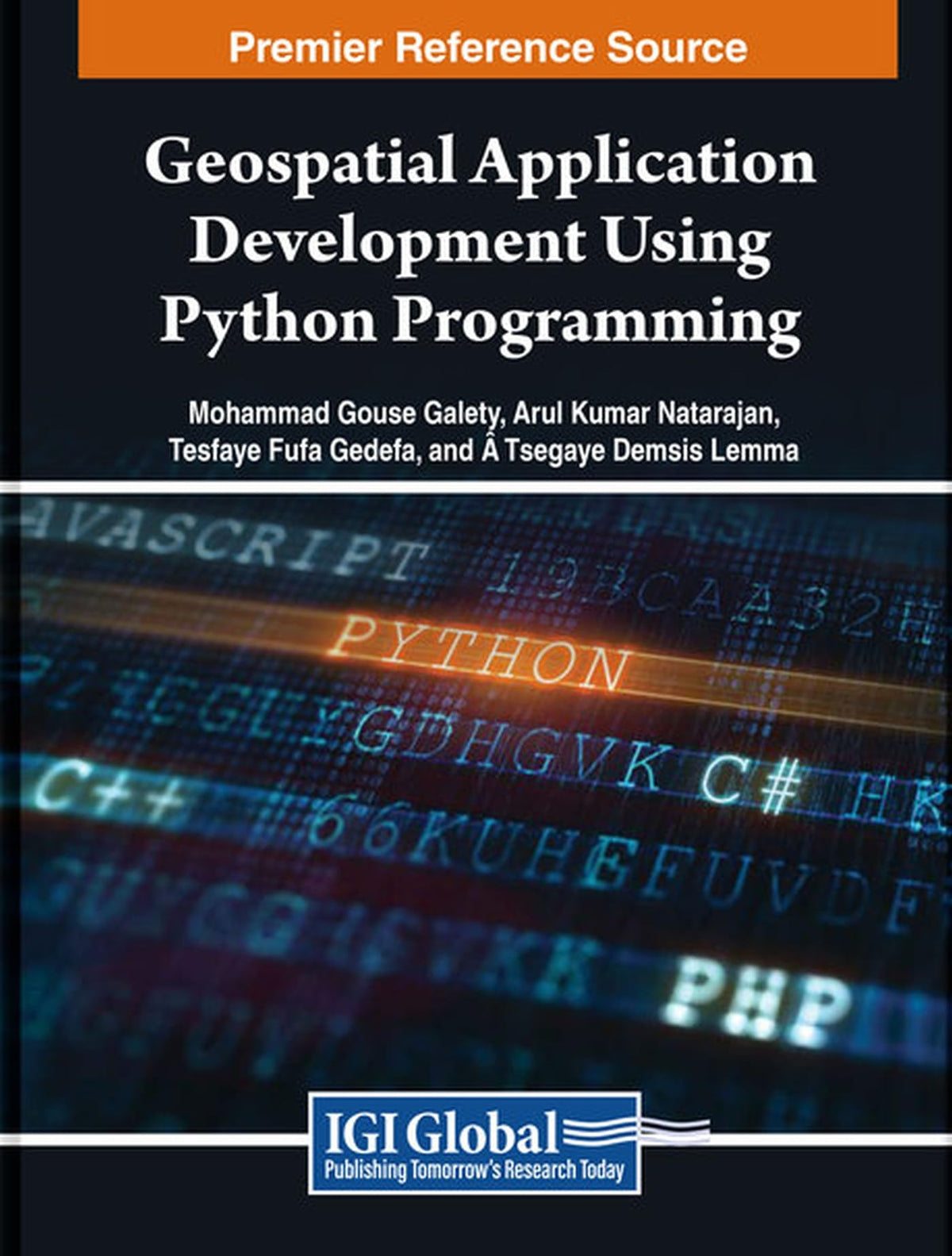Click the 'Publishing Tomorrow's Research Today' tagline
The width and height of the screenshot is (952, 1256).
point(475,1169)
